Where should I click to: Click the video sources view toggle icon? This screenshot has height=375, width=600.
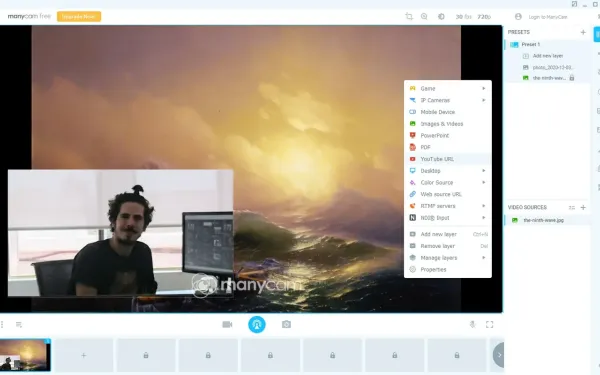(572, 207)
